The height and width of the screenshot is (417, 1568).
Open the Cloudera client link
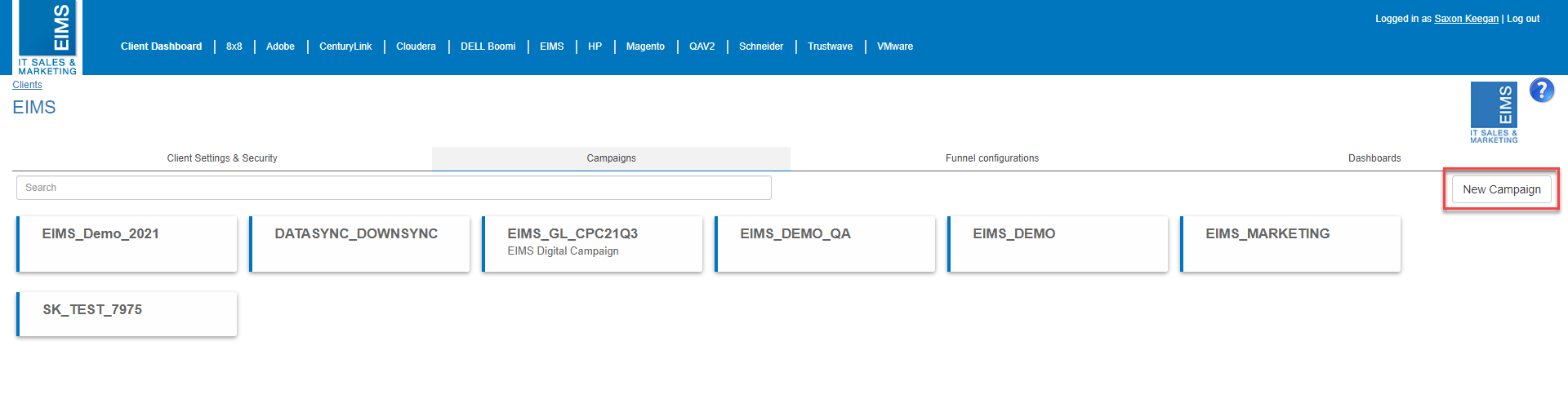(416, 47)
